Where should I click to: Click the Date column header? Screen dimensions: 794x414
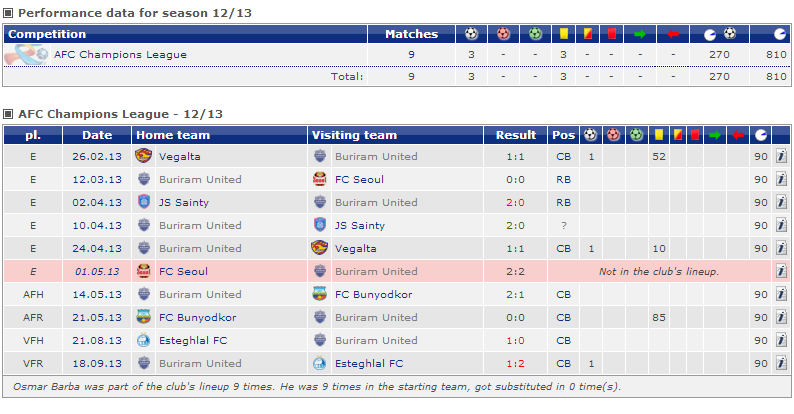97,135
